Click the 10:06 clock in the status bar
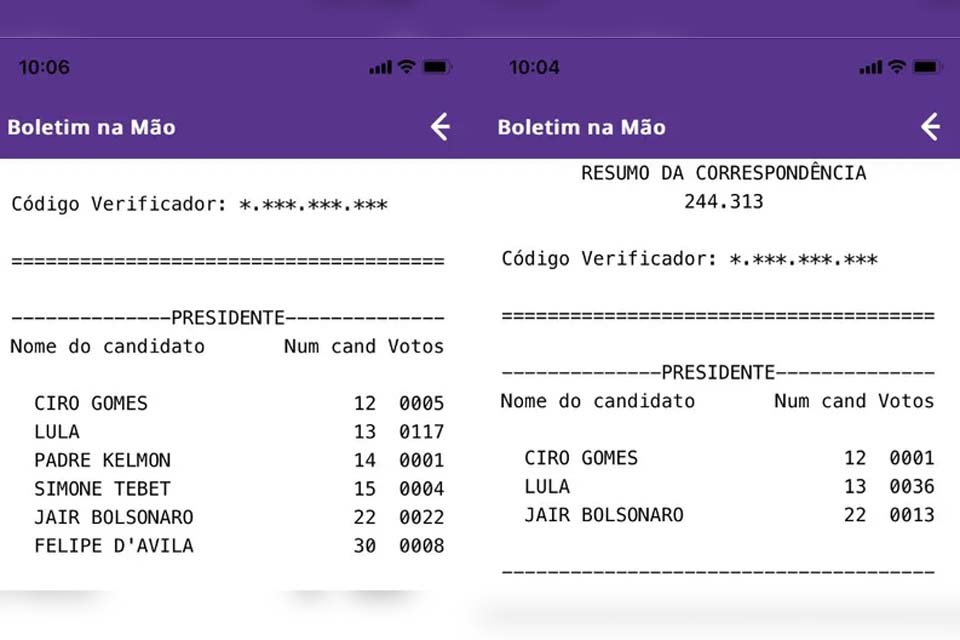This screenshot has height=640, width=960. 44,68
